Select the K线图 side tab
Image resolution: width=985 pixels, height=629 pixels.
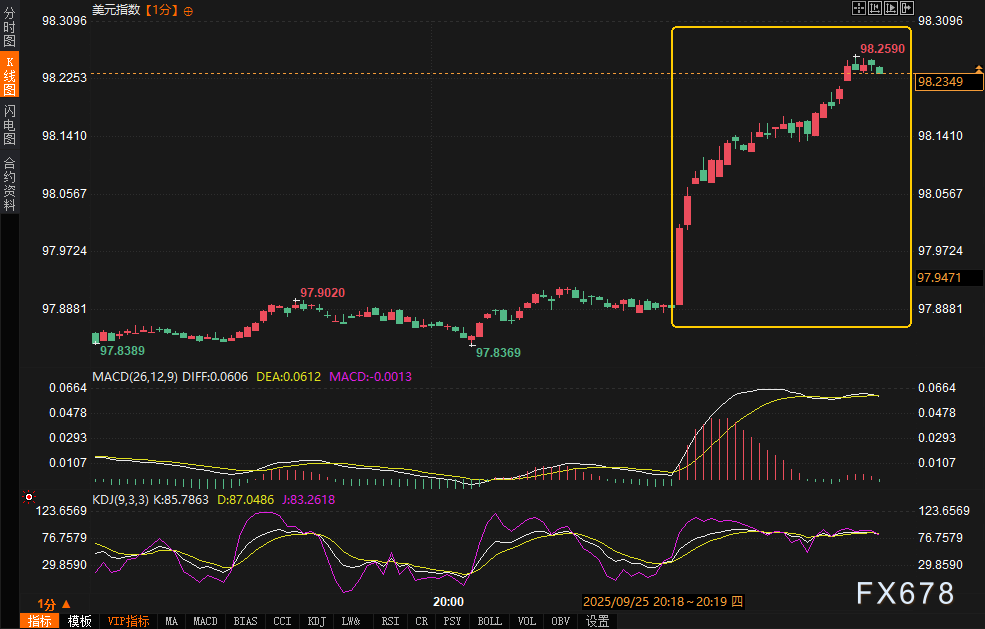click(9, 75)
